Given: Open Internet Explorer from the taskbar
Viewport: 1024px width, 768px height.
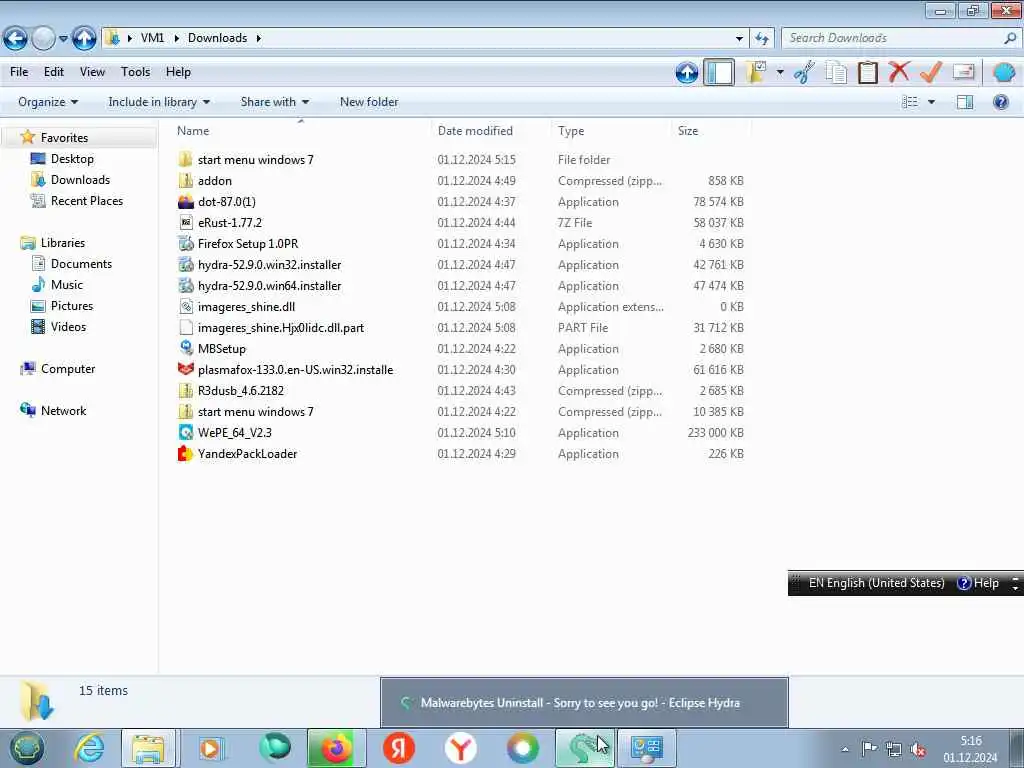Looking at the screenshot, I should pos(88,748).
